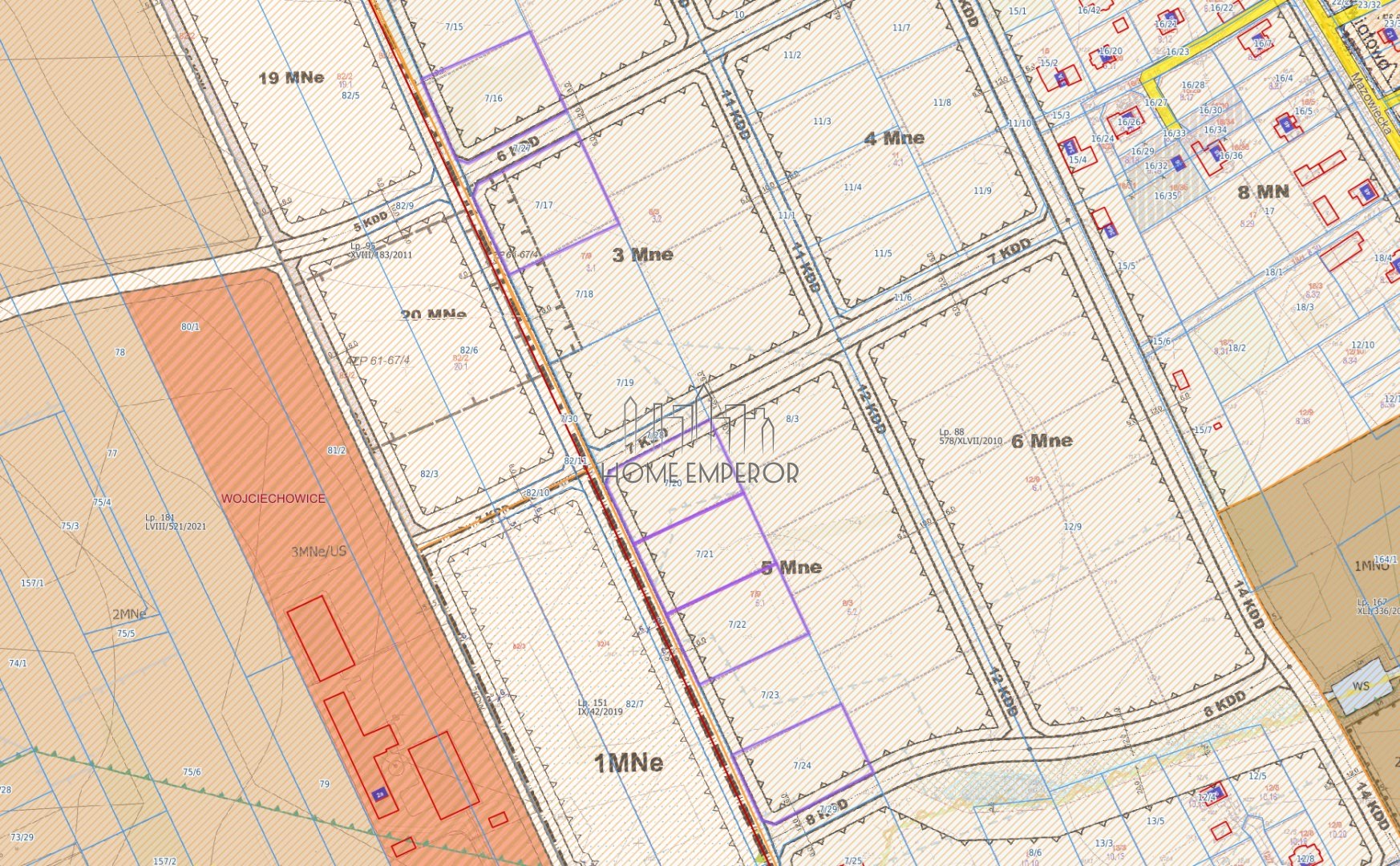Select the 3MNe/US orange zone label
Image resolution: width=1400 pixels, height=866 pixels.
click(x=319, y=552)
